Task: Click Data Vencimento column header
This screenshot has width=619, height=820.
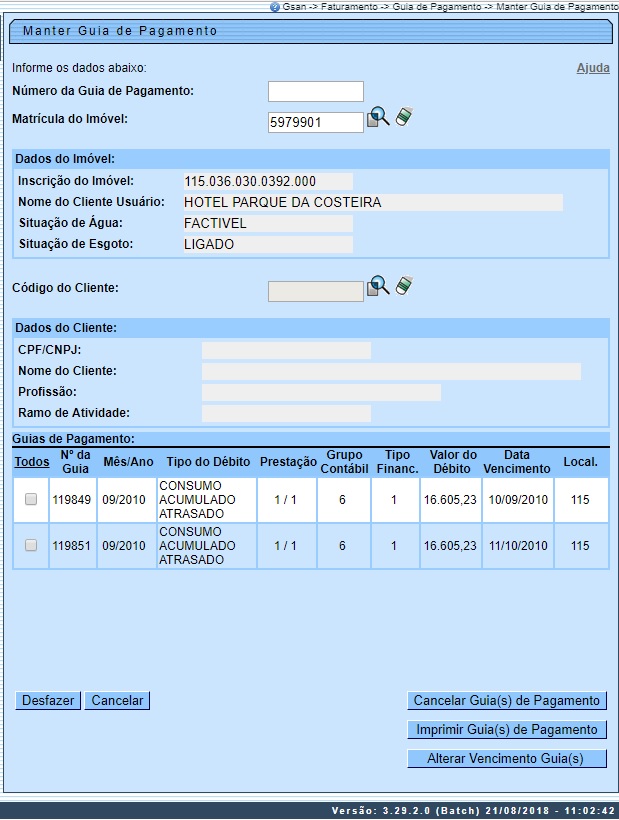Action: [x=517, y=462]
